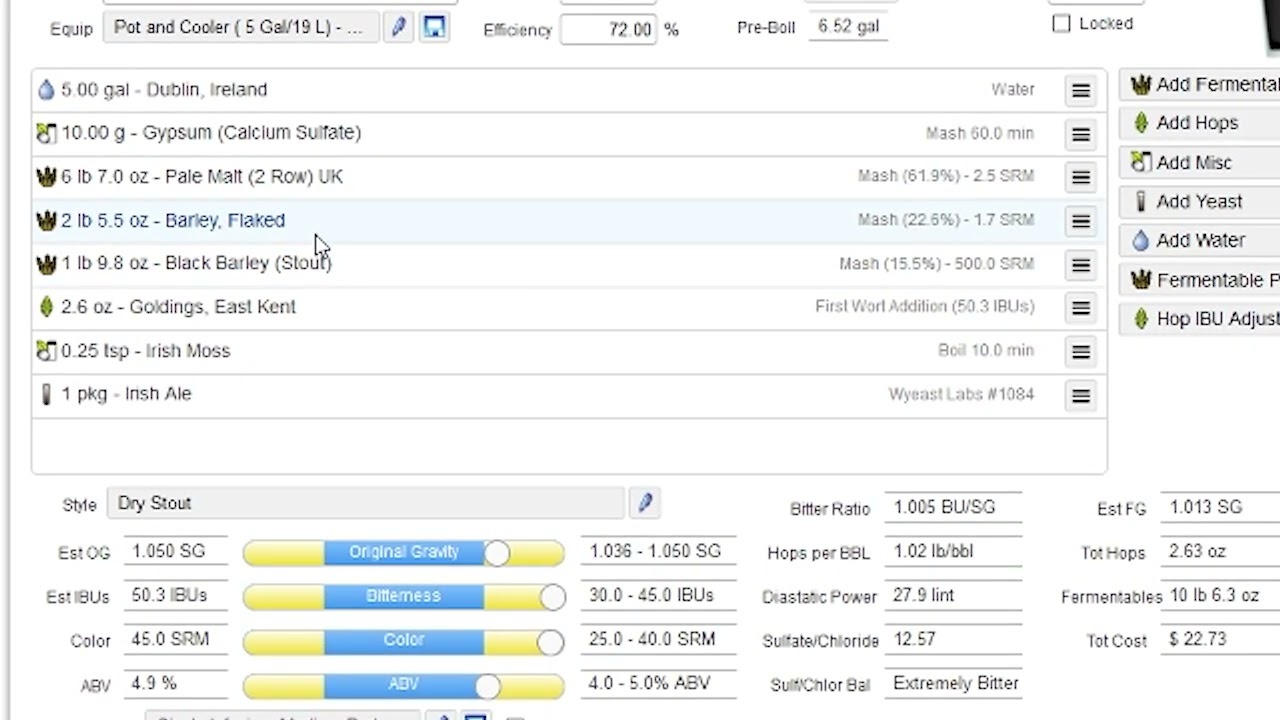1280x720 pixels.
Task: Click hop icon beside Goldings, East Kent
Action: click(46, 307)
